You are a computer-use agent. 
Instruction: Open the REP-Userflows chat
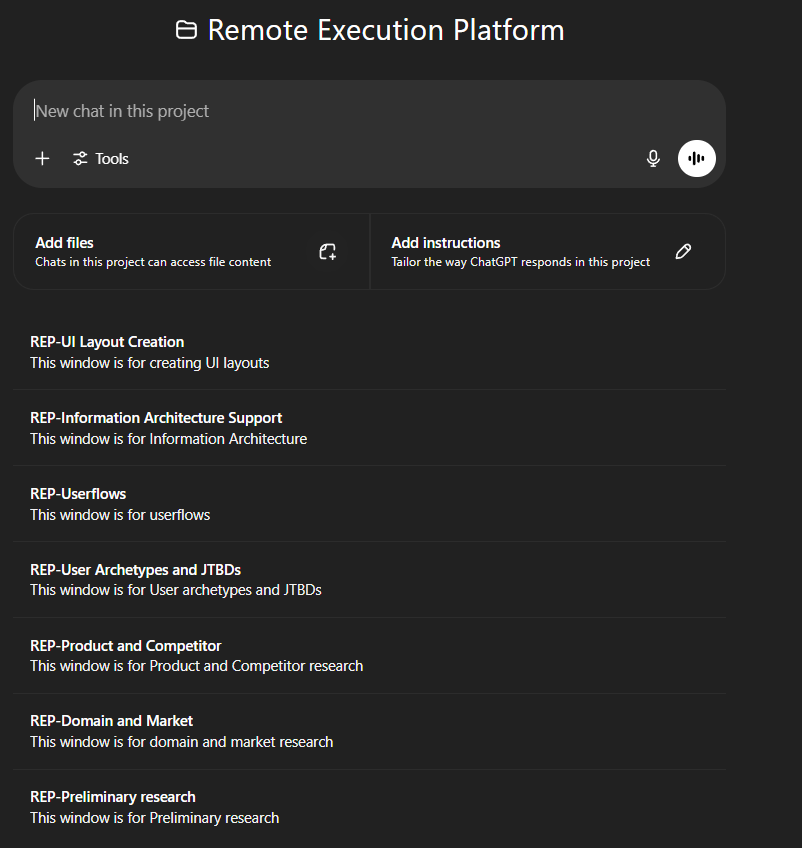(x=369, y=504)
